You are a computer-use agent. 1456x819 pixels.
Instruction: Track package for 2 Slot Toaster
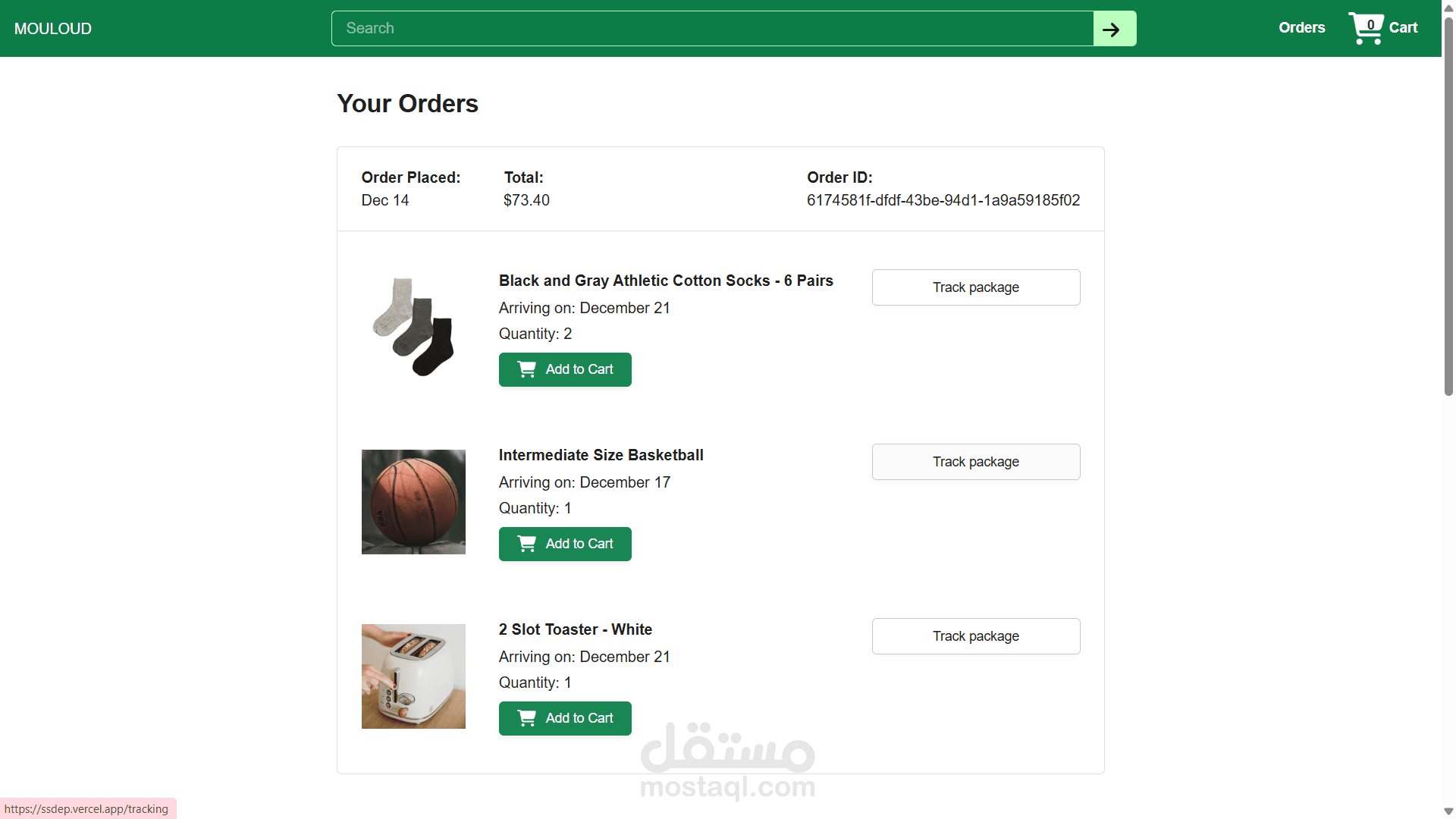(975, 636)
